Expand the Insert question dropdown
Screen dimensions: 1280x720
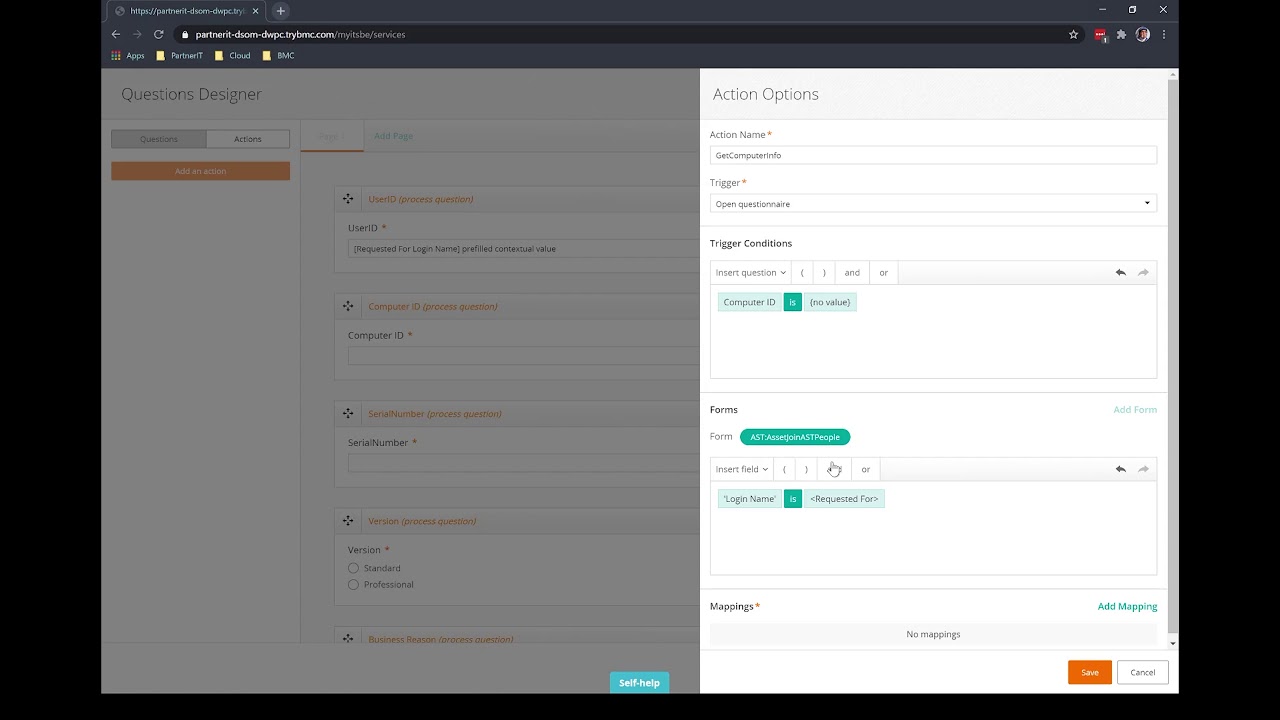[750, 273]
